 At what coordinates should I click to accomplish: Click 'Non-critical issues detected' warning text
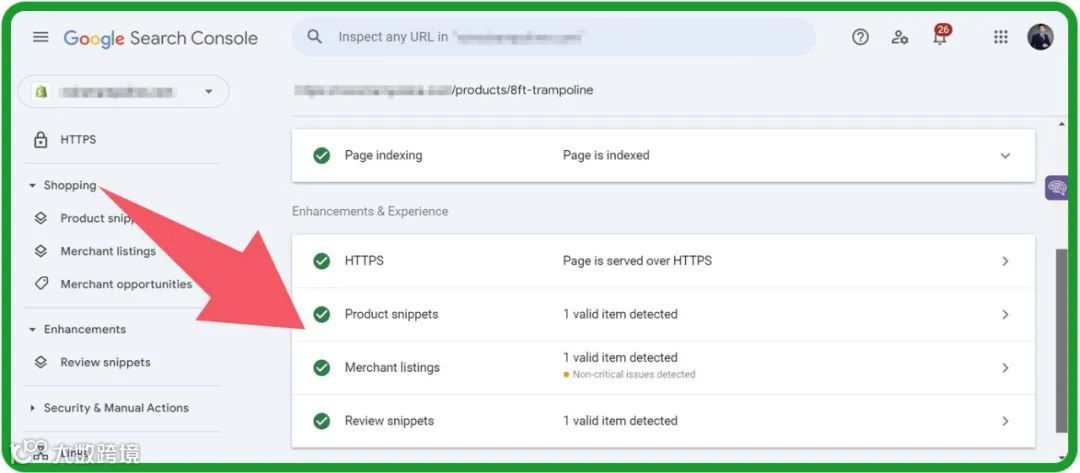click(x=634, y=375)
